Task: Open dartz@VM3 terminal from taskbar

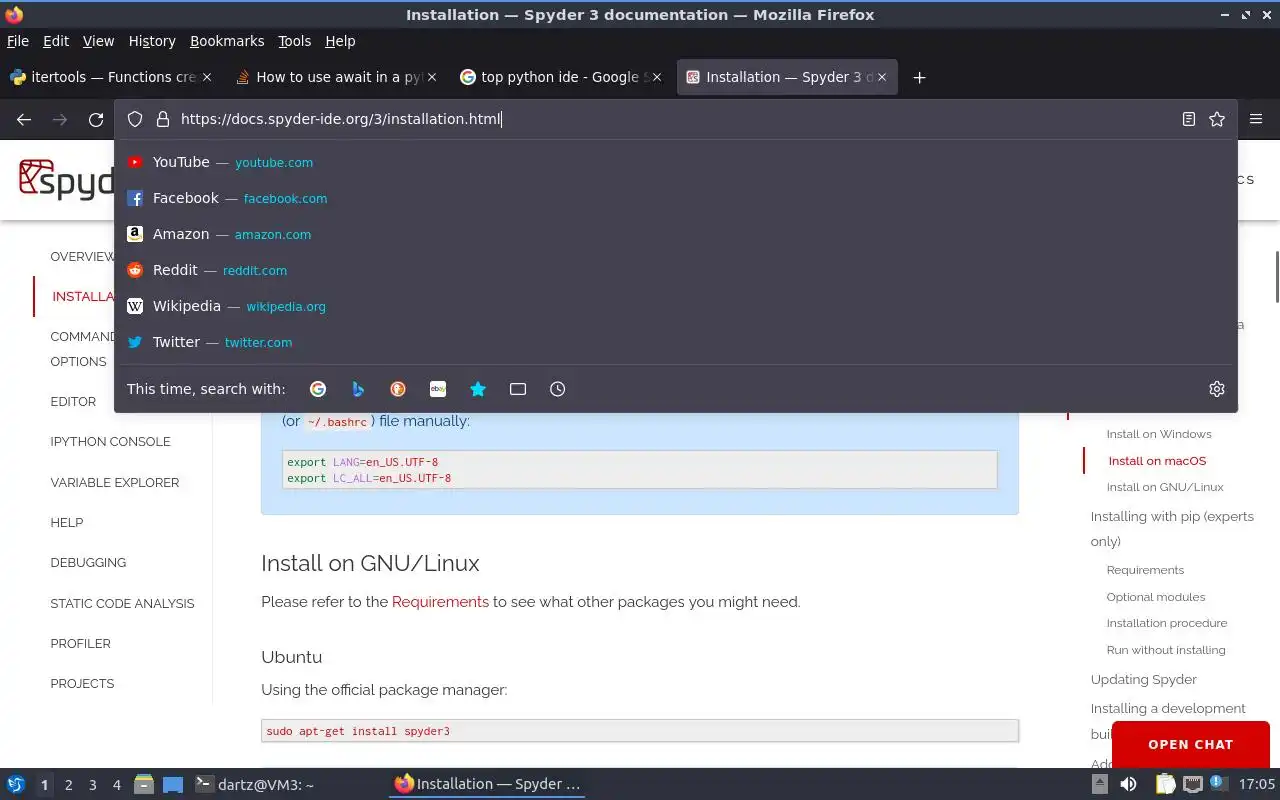Action: point(254,785)
